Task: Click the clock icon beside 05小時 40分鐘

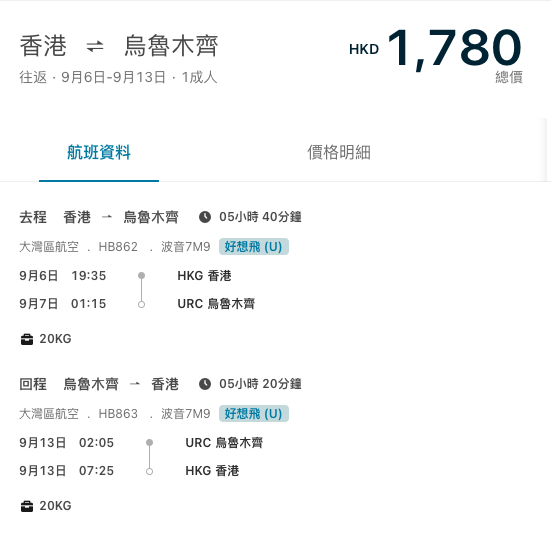Action: tap(205, 217)
